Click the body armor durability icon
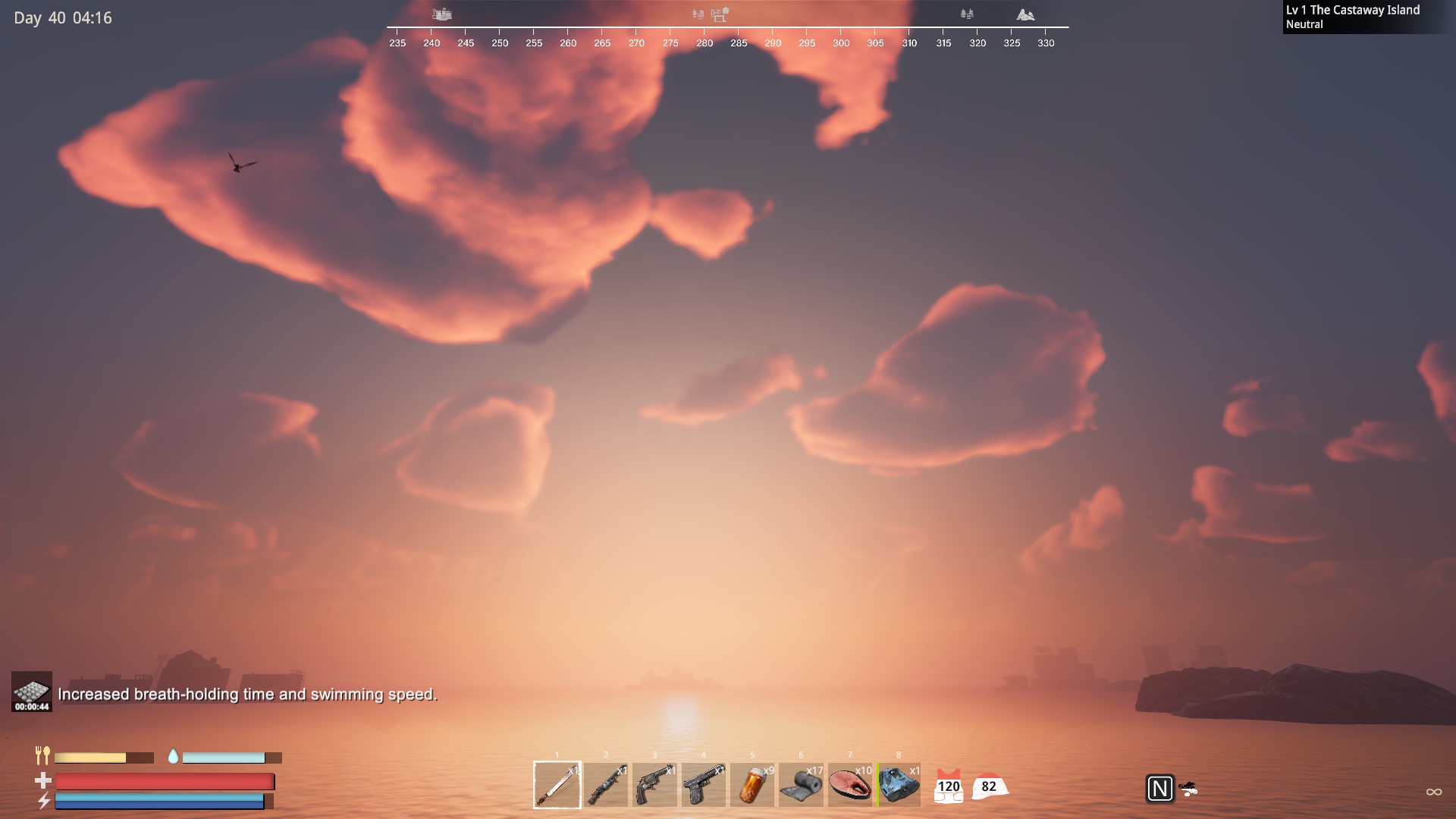1456x819 pixels. tap(948, 786)
